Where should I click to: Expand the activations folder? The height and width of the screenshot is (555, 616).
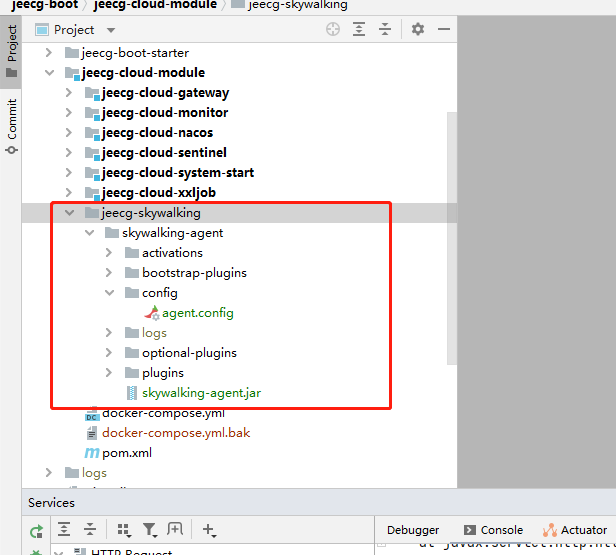point(109,253)
